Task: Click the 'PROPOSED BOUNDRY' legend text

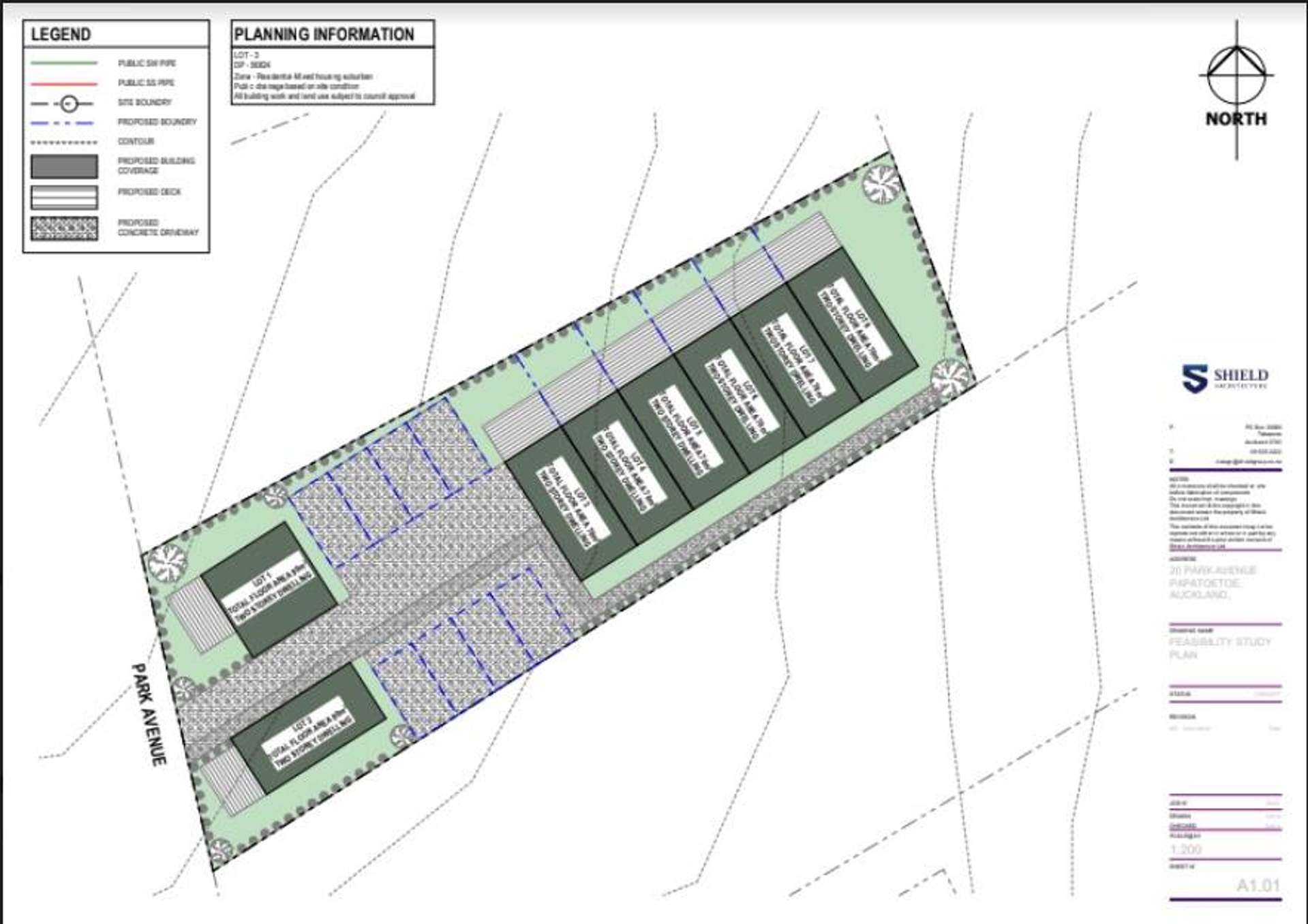Action: click(157, 122)
